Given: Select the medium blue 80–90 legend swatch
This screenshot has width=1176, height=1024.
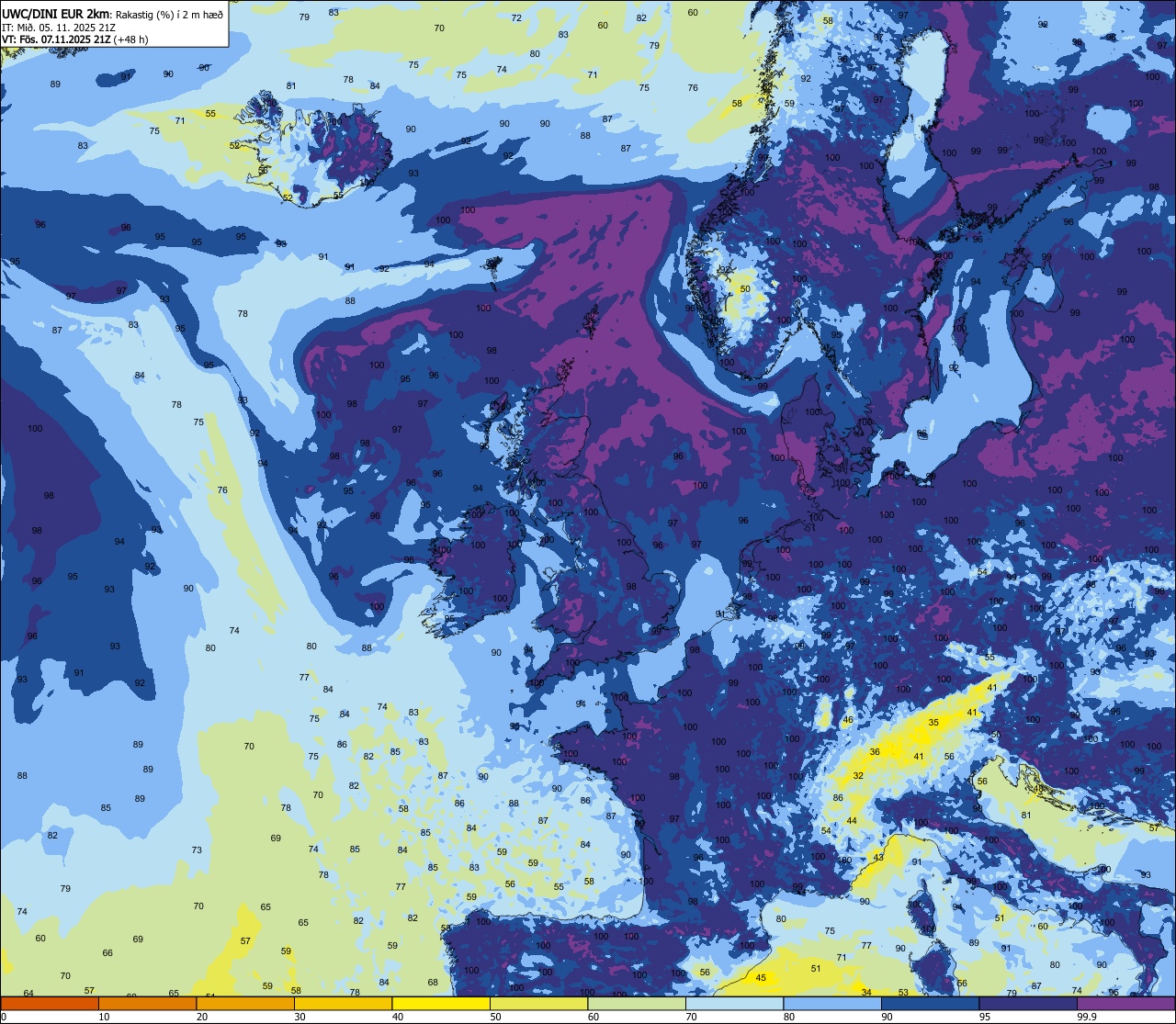Looking at the screenshot, I should pos(832,1004).
